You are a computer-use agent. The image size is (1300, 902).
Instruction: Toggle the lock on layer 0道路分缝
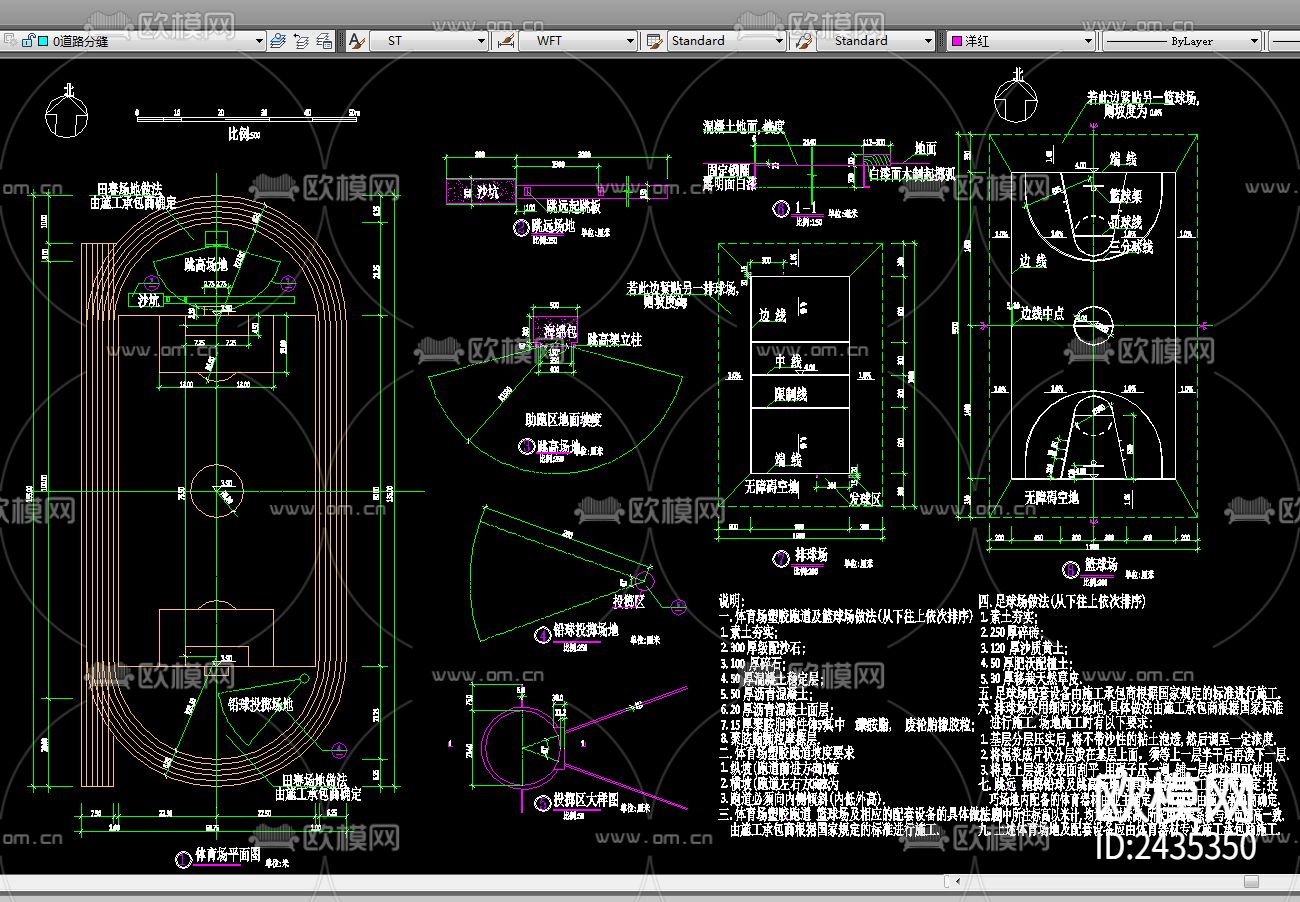coord(27,41)
